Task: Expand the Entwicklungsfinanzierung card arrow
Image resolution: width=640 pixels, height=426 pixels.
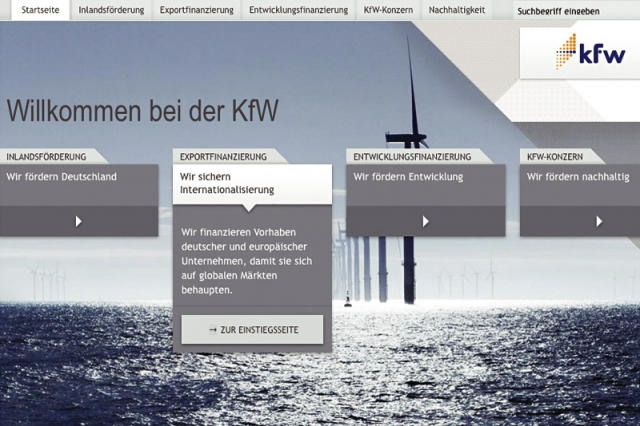Action: 425,221
